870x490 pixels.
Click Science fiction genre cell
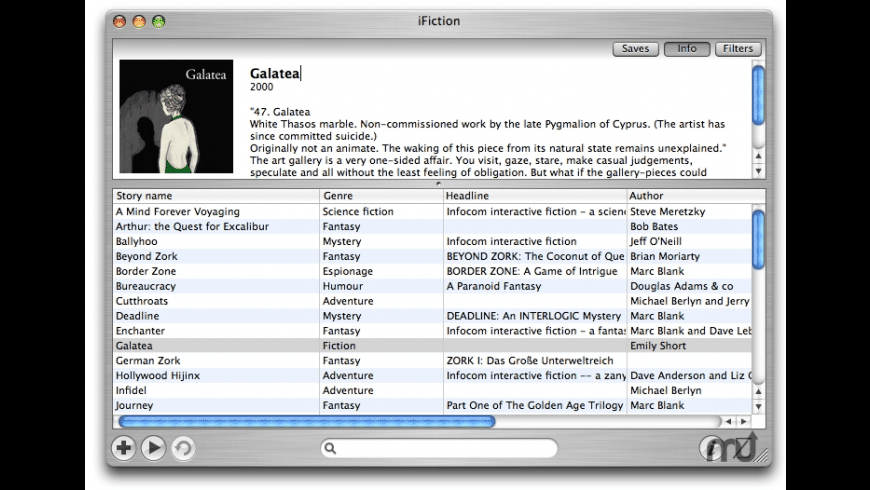358,211
